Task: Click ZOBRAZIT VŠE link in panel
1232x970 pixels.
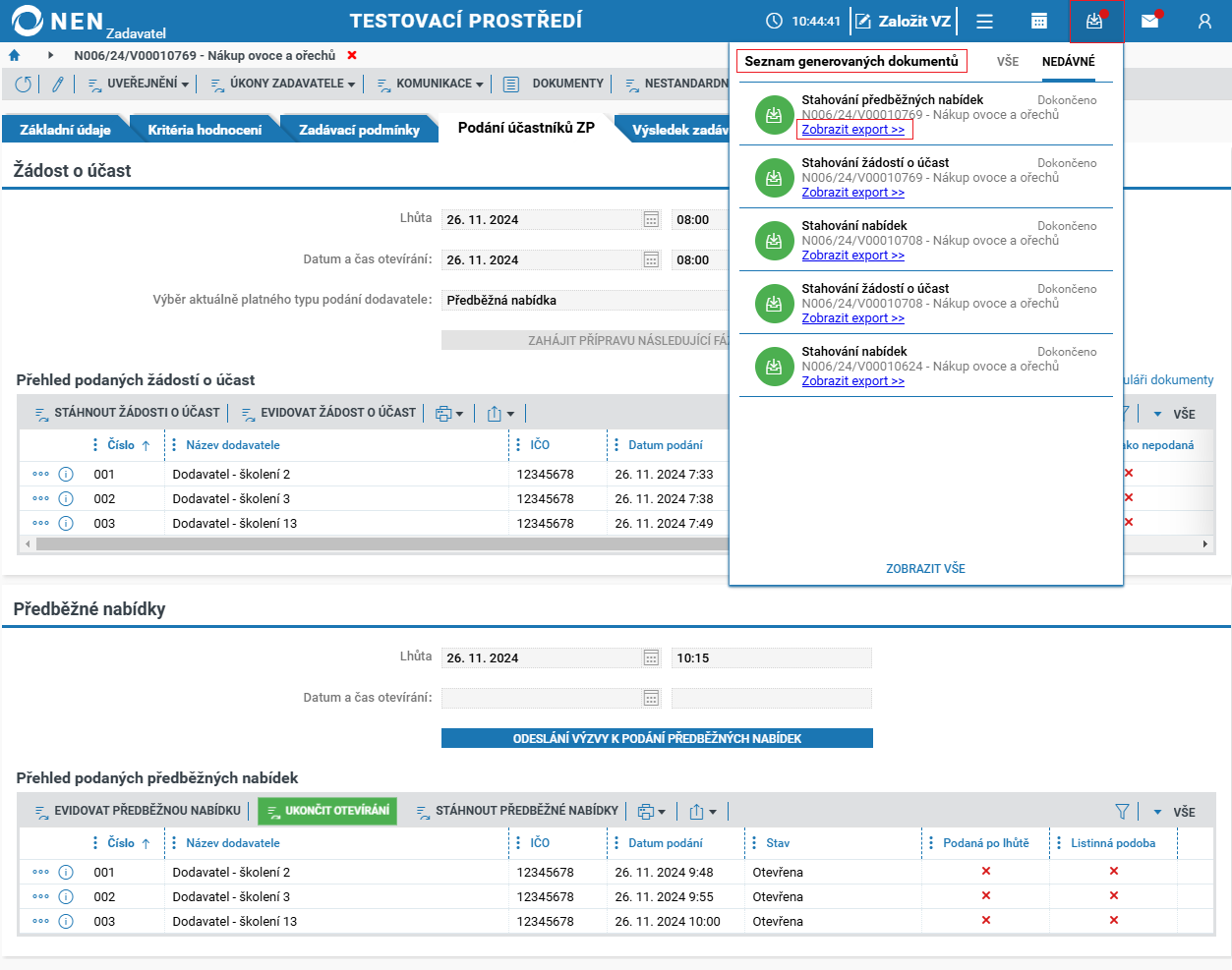Action: (x=925, y=569)
